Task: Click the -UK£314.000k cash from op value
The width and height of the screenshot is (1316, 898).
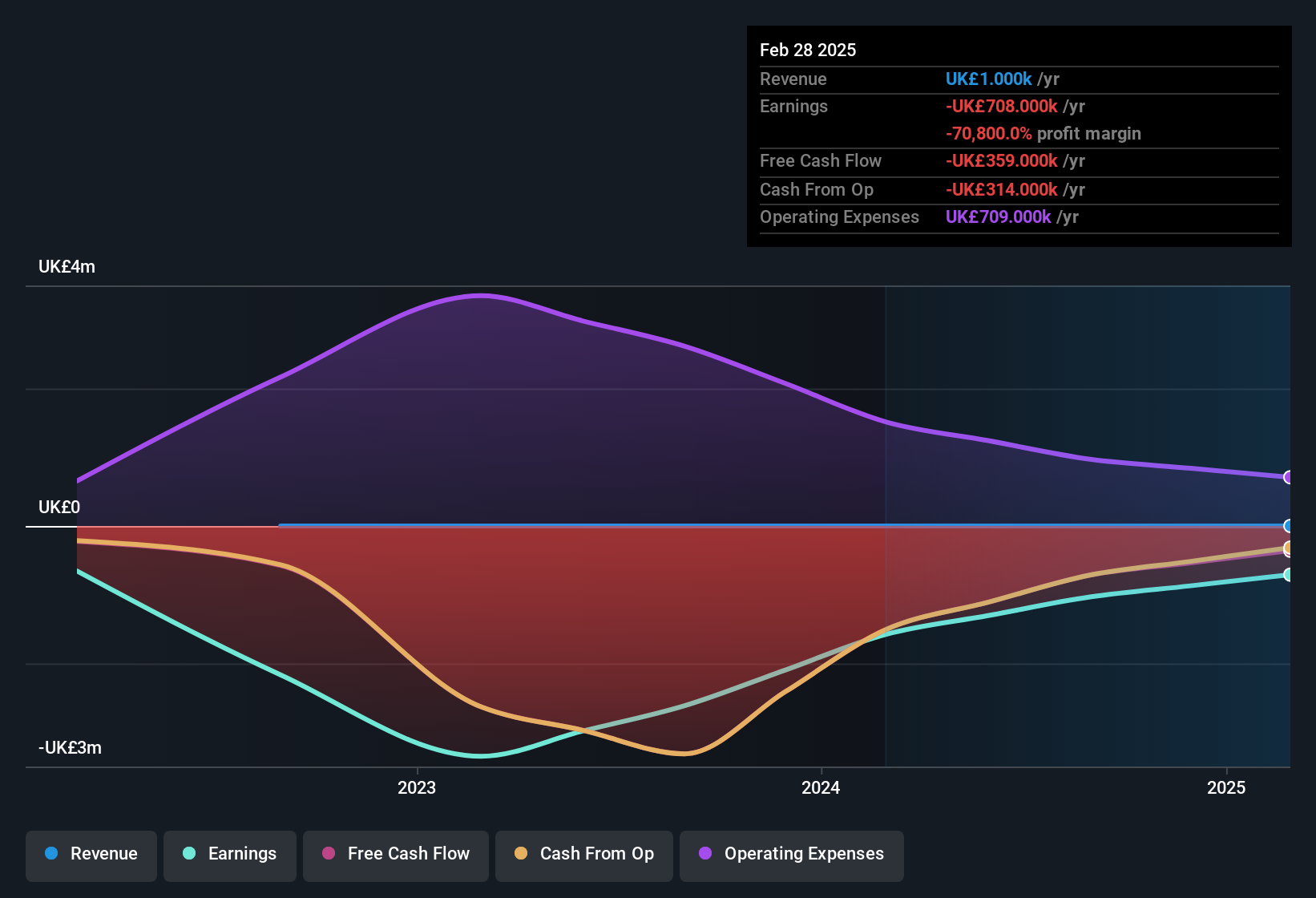Action: tap(1001, 189)
